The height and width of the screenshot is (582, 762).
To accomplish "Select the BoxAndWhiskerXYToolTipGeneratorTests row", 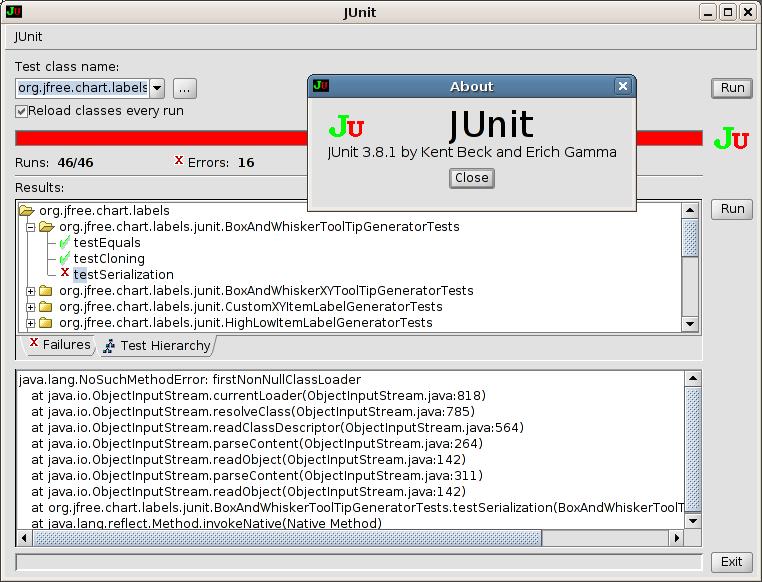I will coord(266,291).
